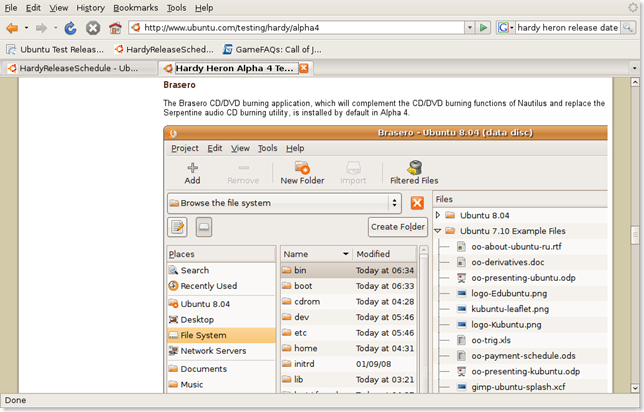
Task: Select the Search place entry
Action: click(221, 270)
